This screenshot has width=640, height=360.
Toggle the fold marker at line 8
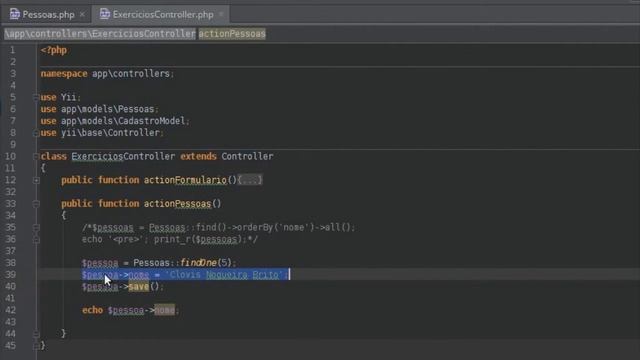(x=36, y=133)
